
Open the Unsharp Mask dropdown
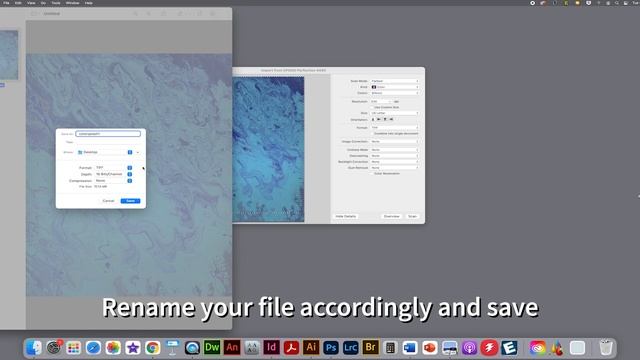(x=395, y=150)
